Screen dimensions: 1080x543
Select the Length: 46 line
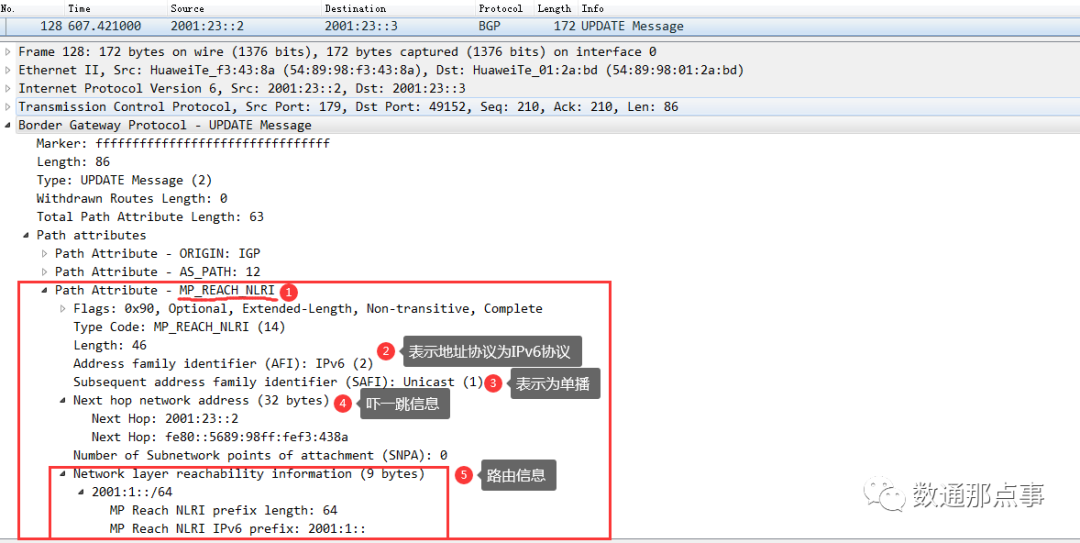point(110,345)
